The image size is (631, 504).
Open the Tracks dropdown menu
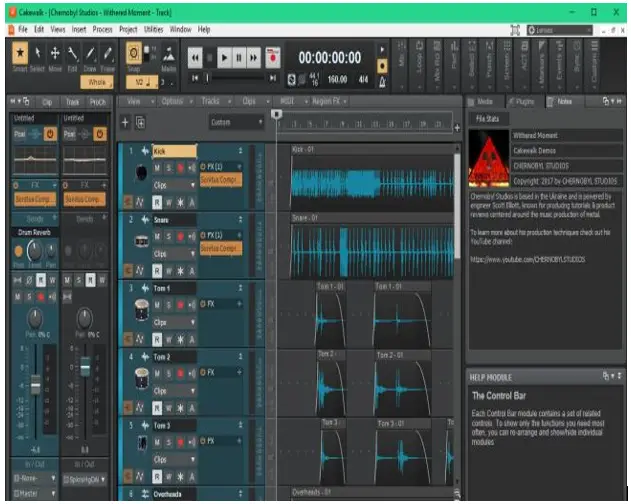[216, 101]
